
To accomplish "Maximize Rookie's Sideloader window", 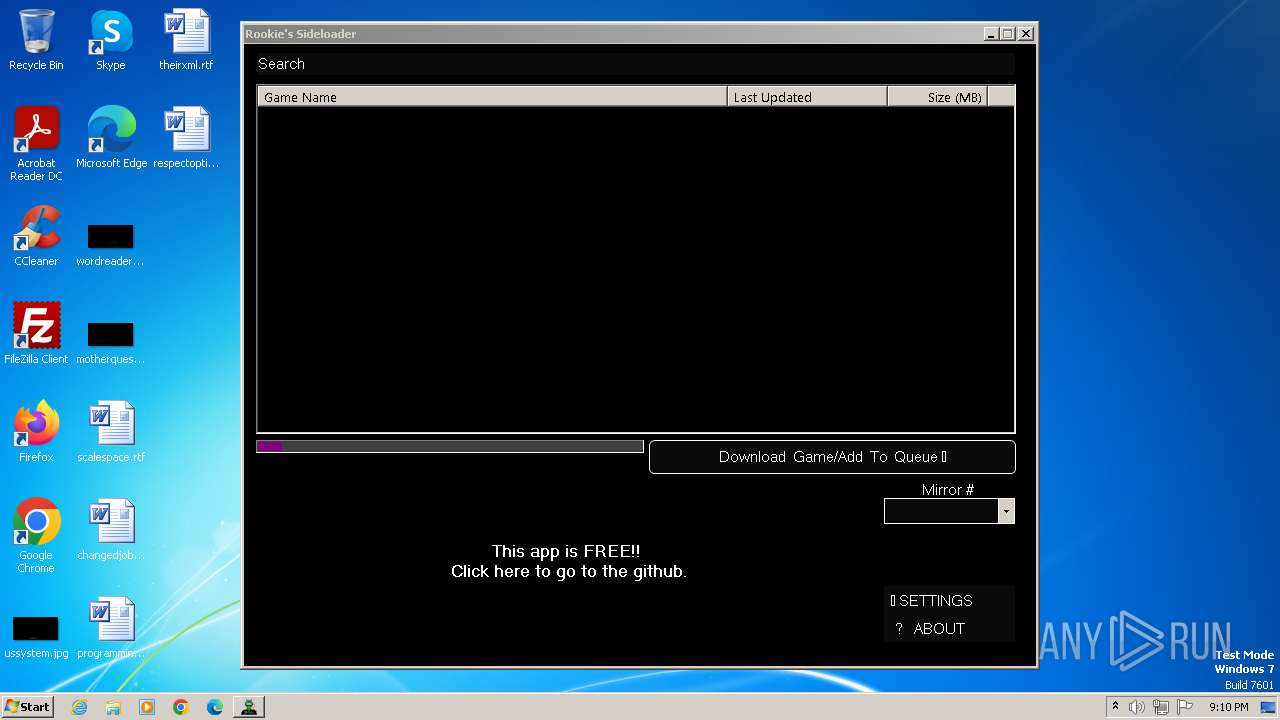I will coord(1008,34).
